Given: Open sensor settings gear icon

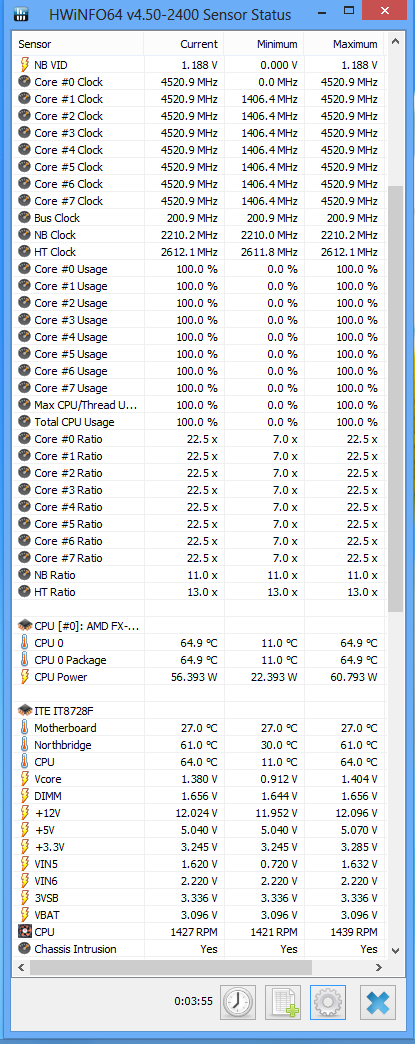Looking at the screenshot, I should (x=328, y=1002).
